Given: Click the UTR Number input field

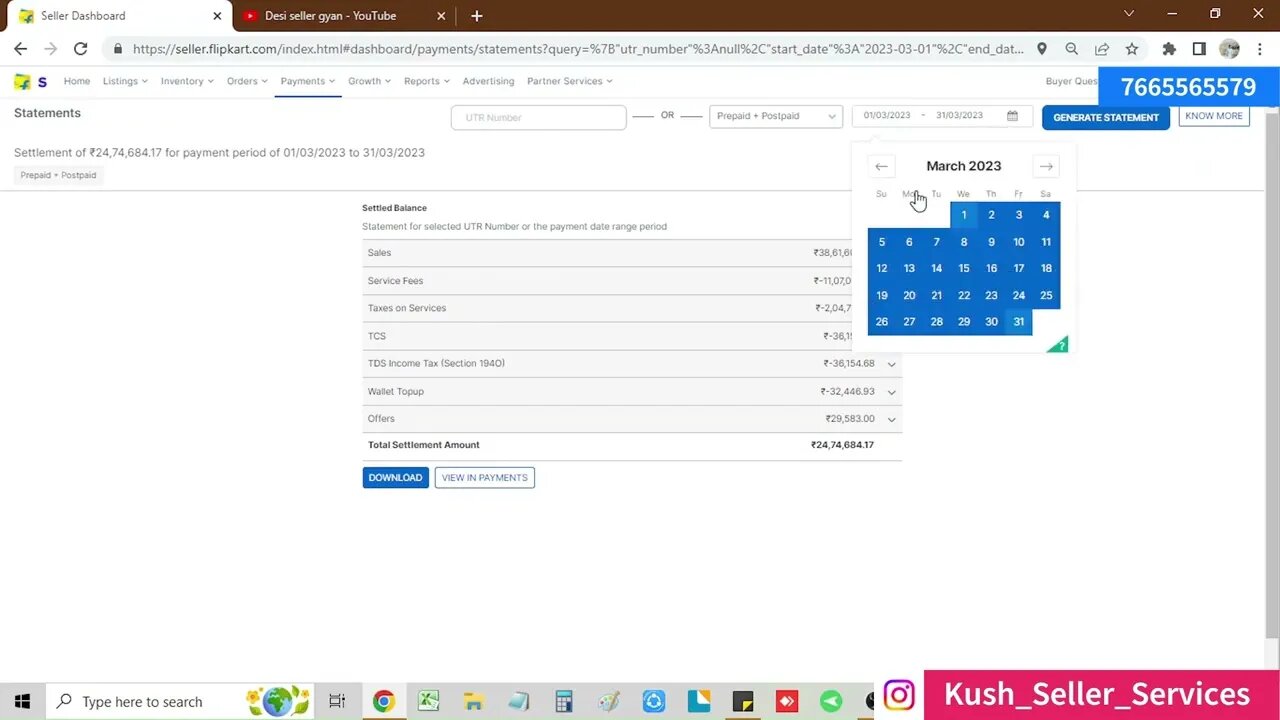Looking at the screenshot, I should click(x=539, y=117).
